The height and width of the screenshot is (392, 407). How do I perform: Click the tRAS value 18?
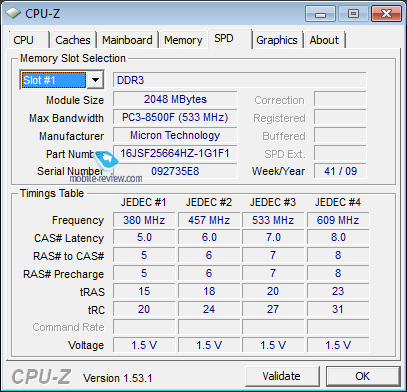(209, 291)
